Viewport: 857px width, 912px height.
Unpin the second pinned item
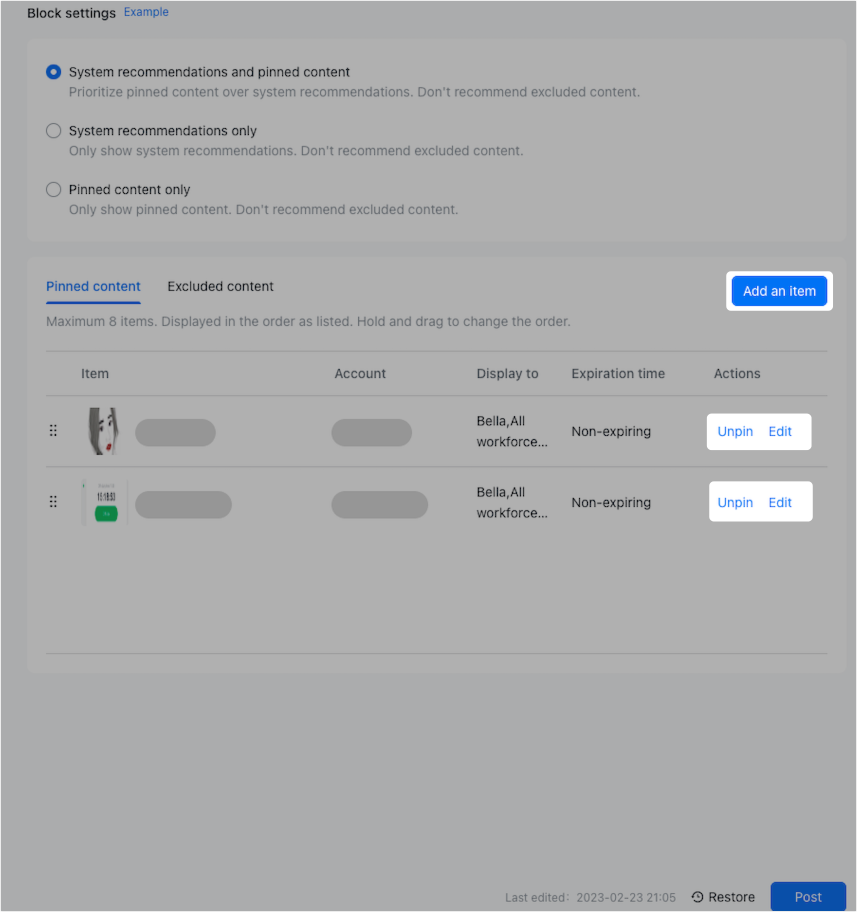pyautogui.click(x=735, y=503)
